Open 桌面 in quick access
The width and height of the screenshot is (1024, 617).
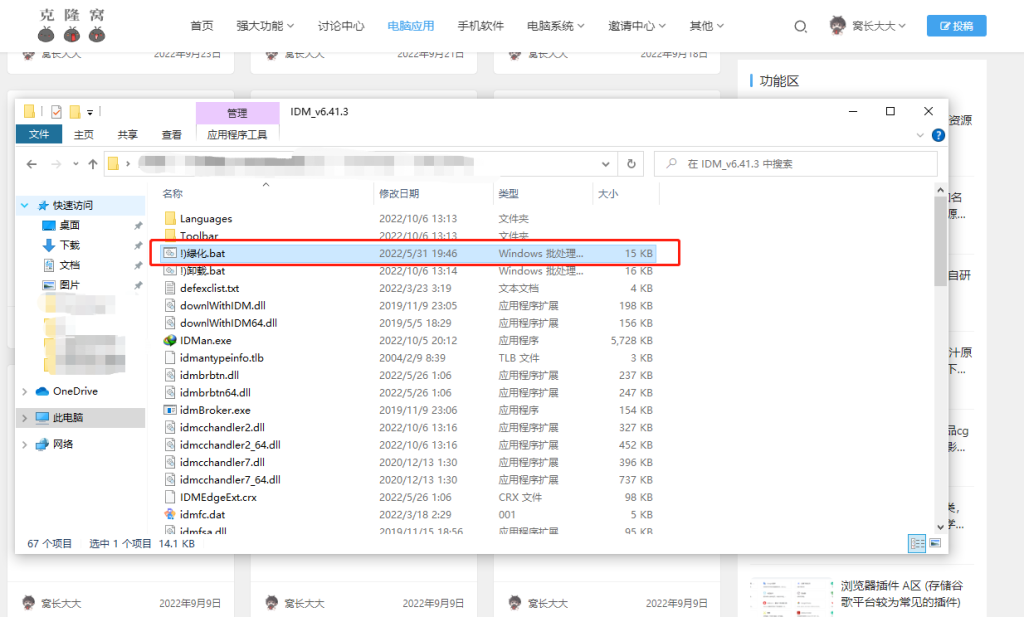click(x=70, y=225)
